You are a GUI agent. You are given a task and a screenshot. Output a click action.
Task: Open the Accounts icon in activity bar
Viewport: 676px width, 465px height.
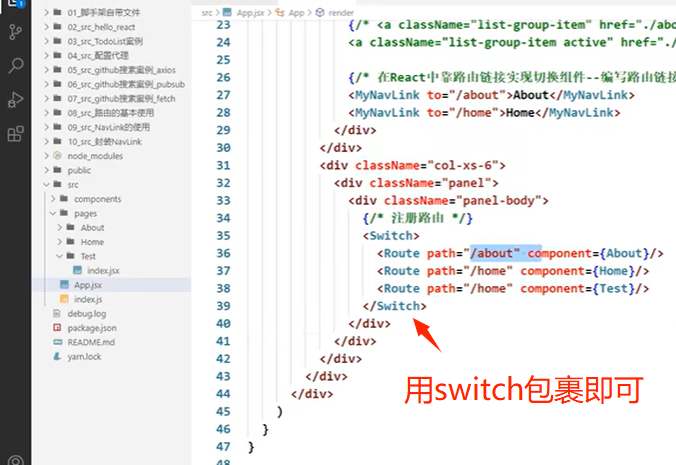click(16, 459)
